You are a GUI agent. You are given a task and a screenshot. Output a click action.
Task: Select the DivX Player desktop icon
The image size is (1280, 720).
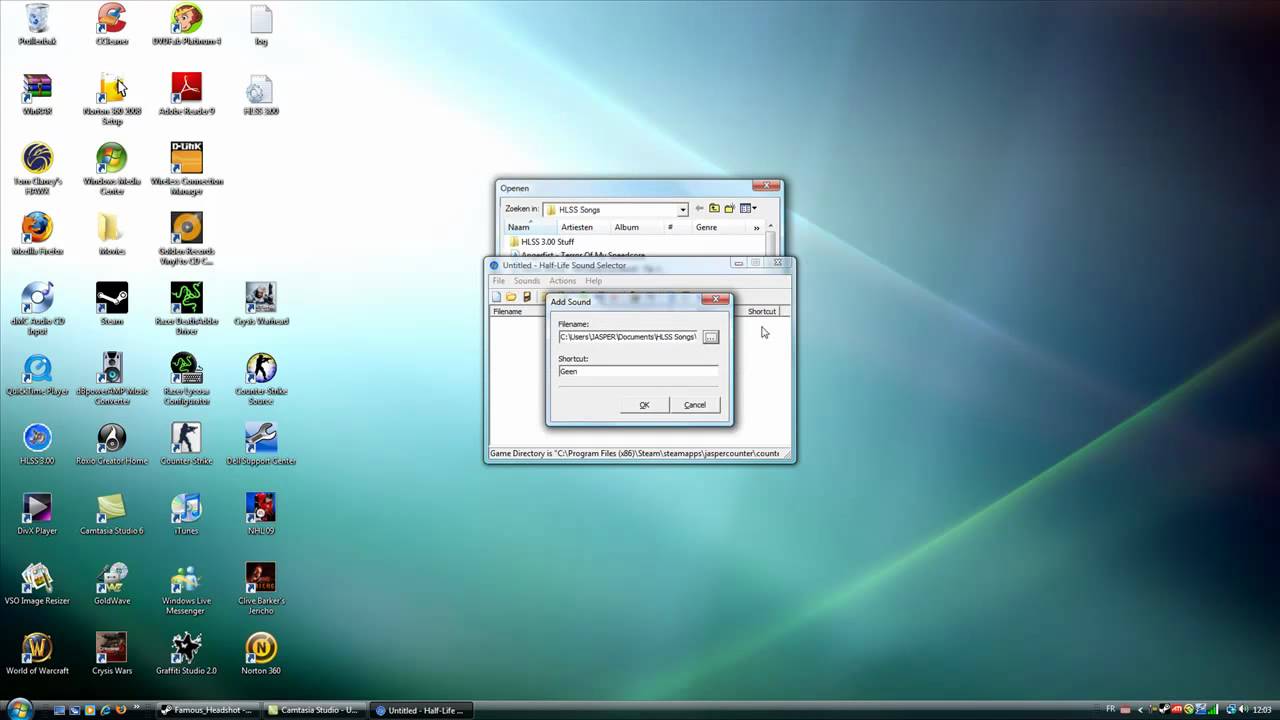pos(37,515)
